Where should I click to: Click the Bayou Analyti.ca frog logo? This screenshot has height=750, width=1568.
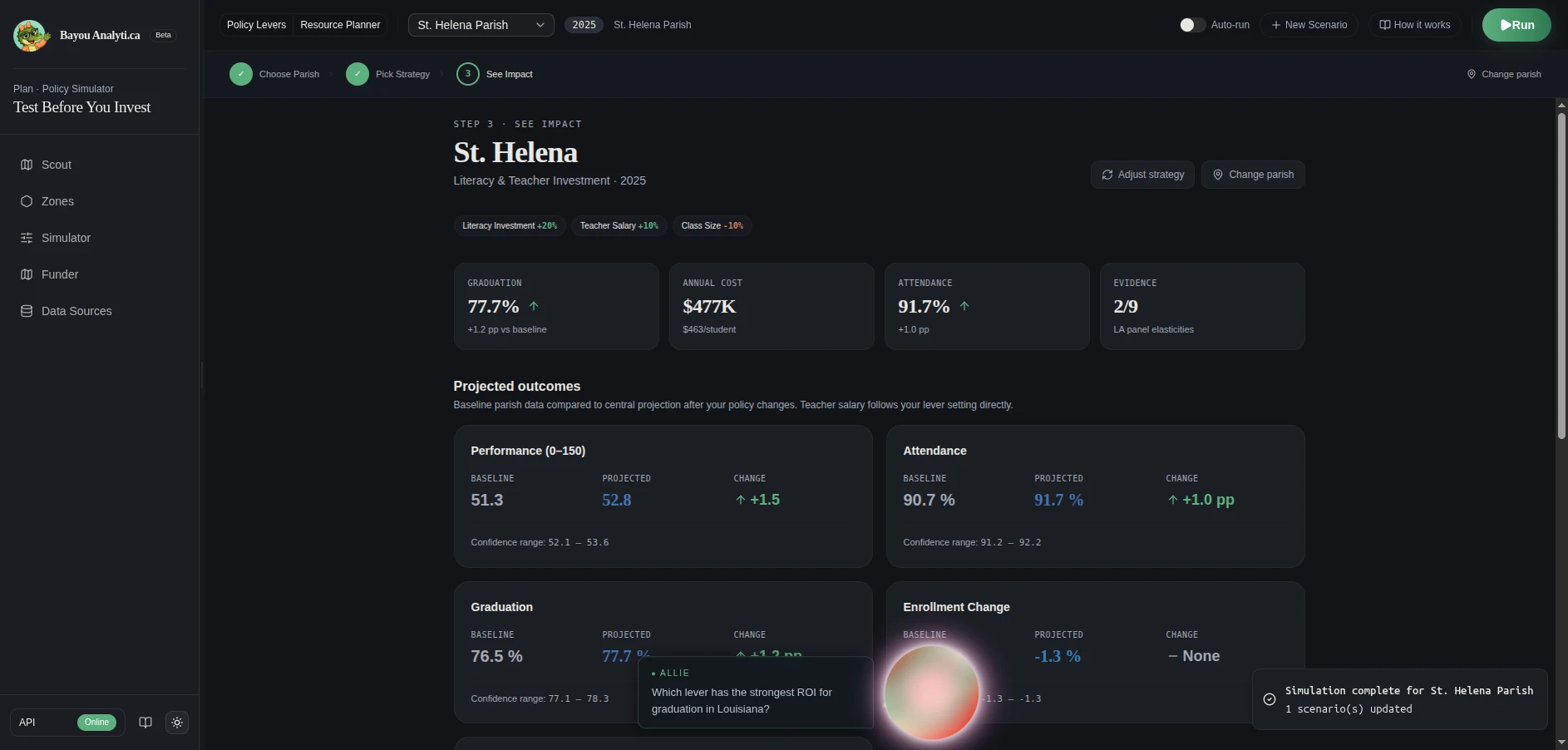[x=32, y=35]
